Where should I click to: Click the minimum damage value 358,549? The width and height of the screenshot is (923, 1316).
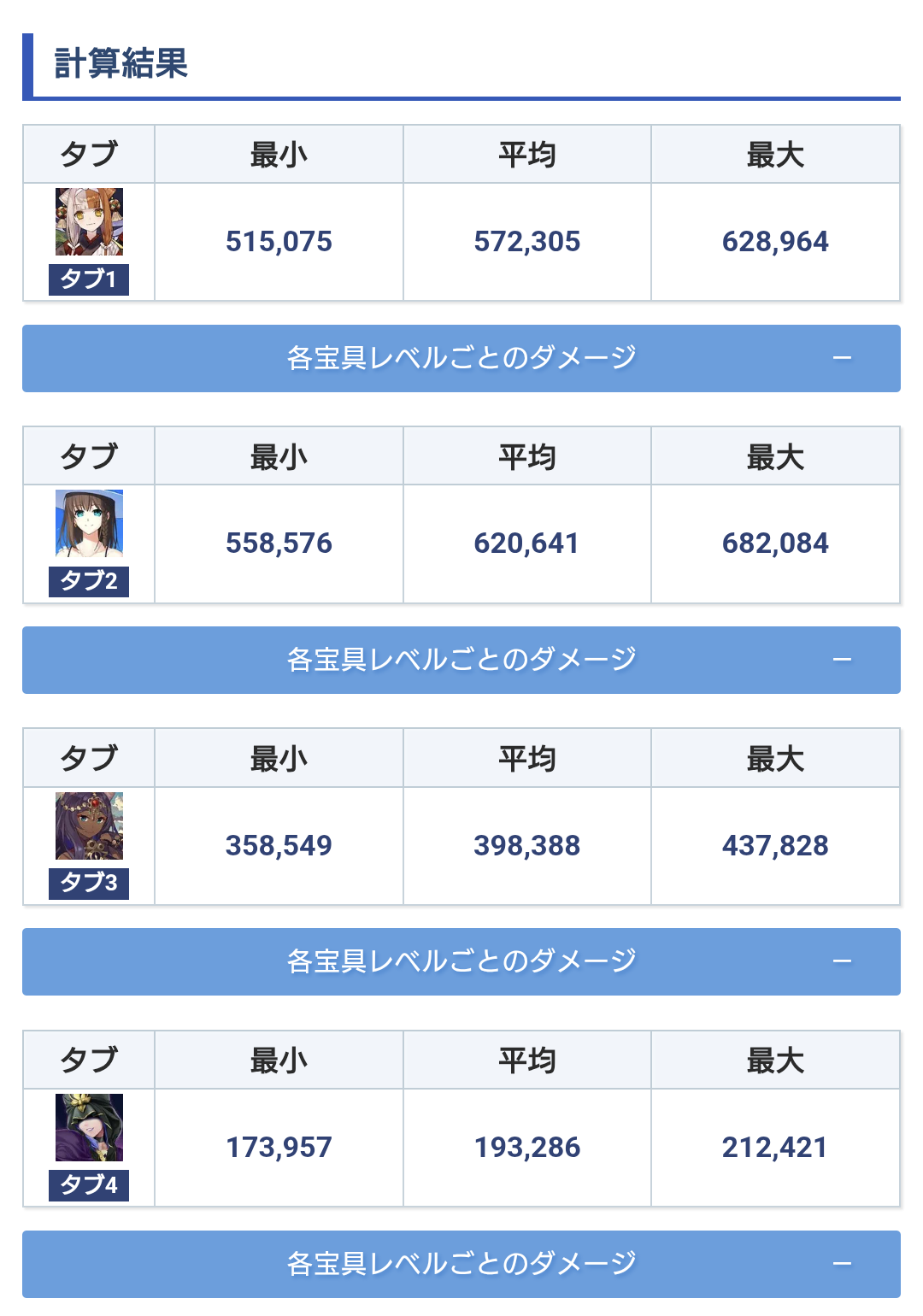279,846
